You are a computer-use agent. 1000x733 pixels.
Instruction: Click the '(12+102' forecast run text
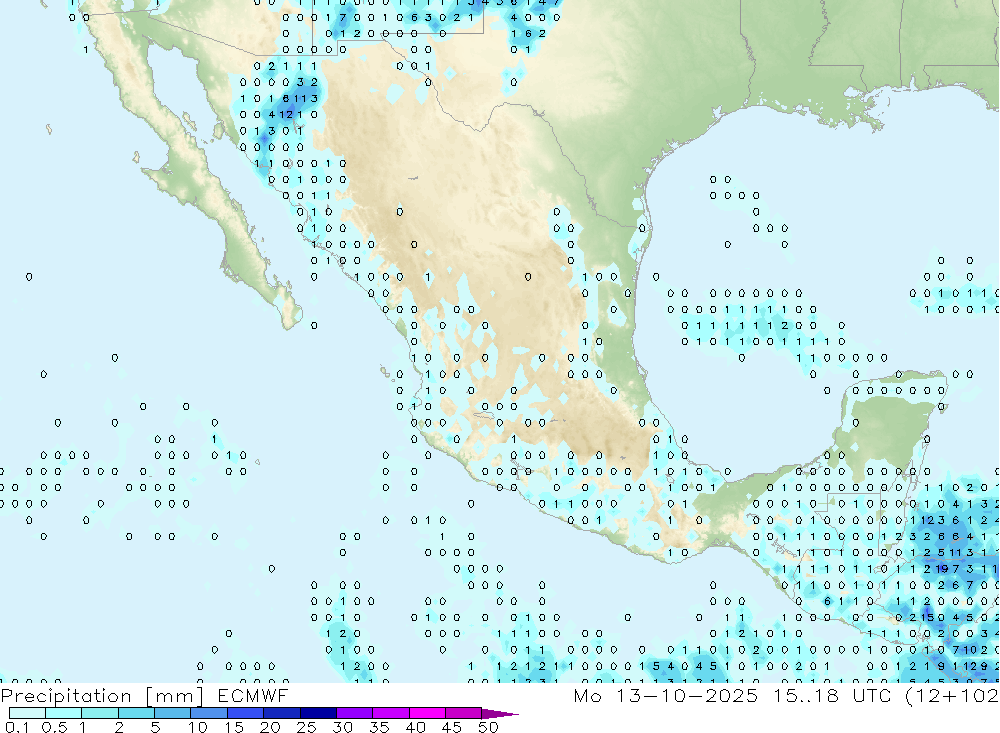click(x=952, y=695)
